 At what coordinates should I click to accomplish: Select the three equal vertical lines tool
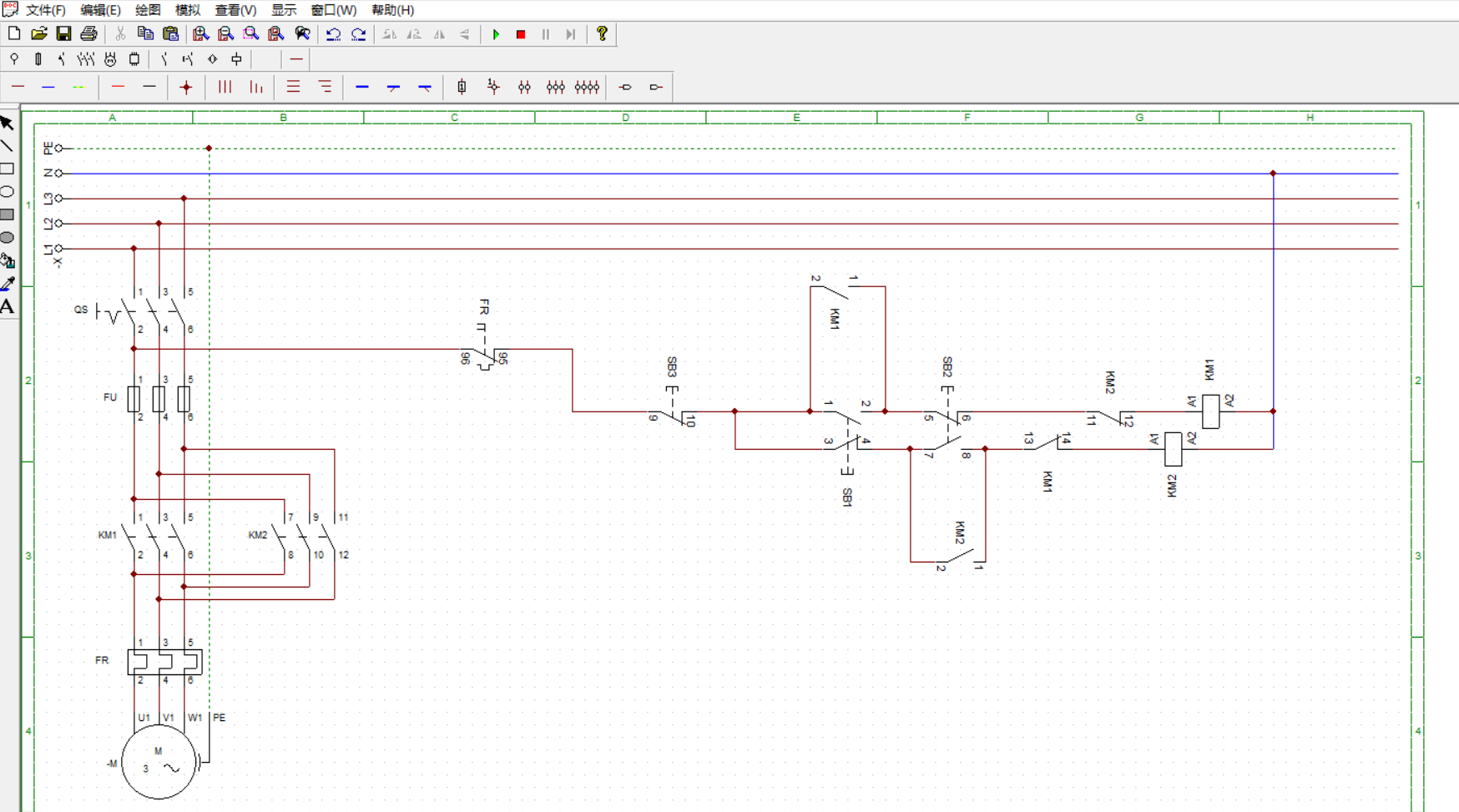click(x=225, y=87)
